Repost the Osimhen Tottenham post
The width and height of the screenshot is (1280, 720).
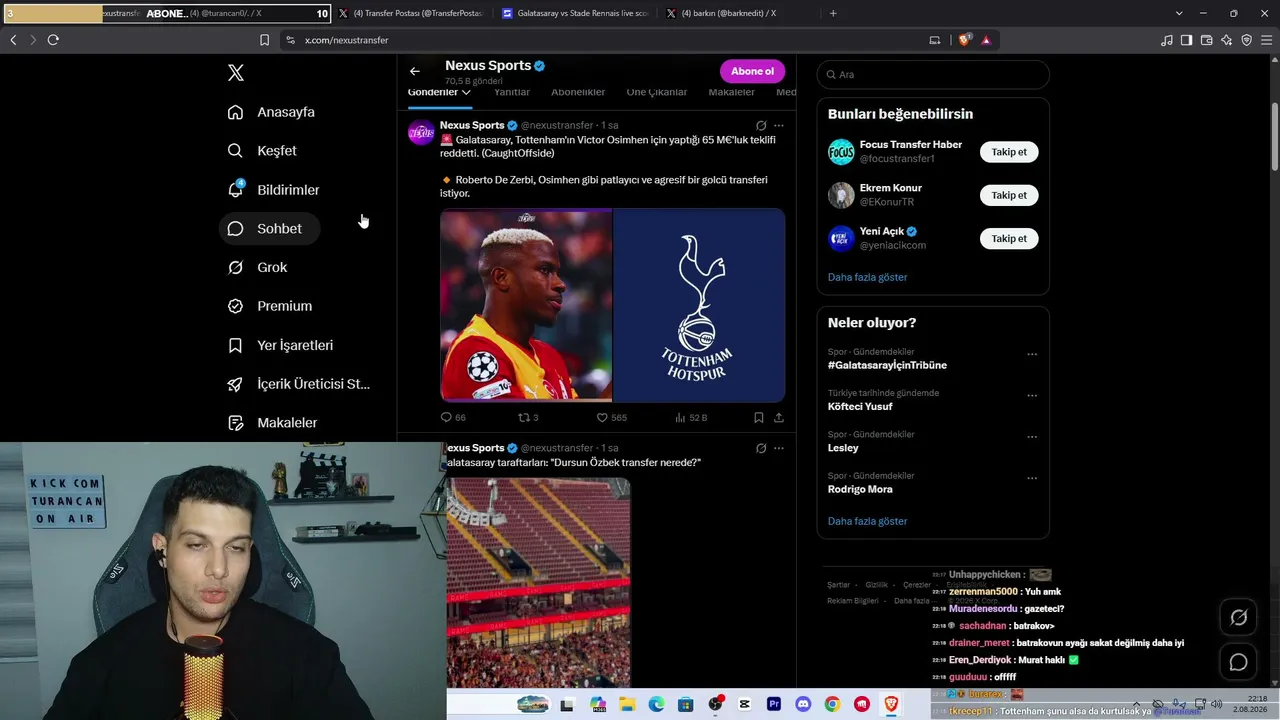coord(528,418)
